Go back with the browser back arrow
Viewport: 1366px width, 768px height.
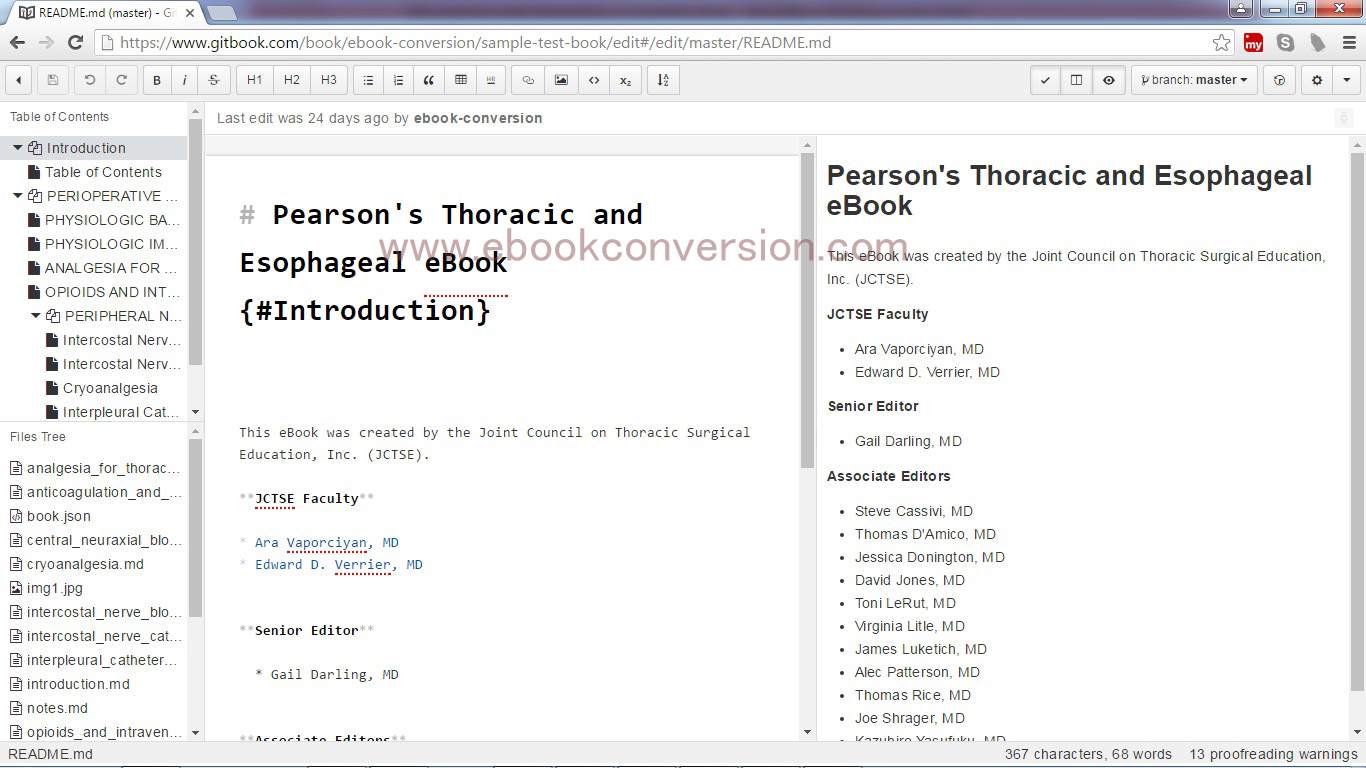click(17, 43)
